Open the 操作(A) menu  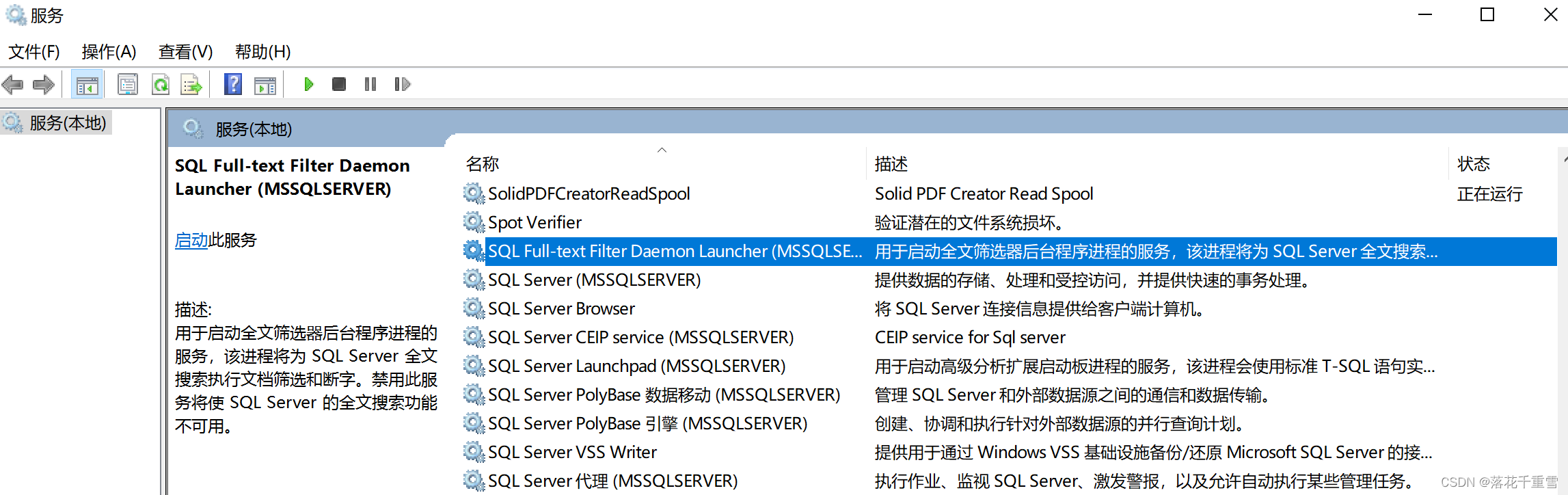[109, 51]
